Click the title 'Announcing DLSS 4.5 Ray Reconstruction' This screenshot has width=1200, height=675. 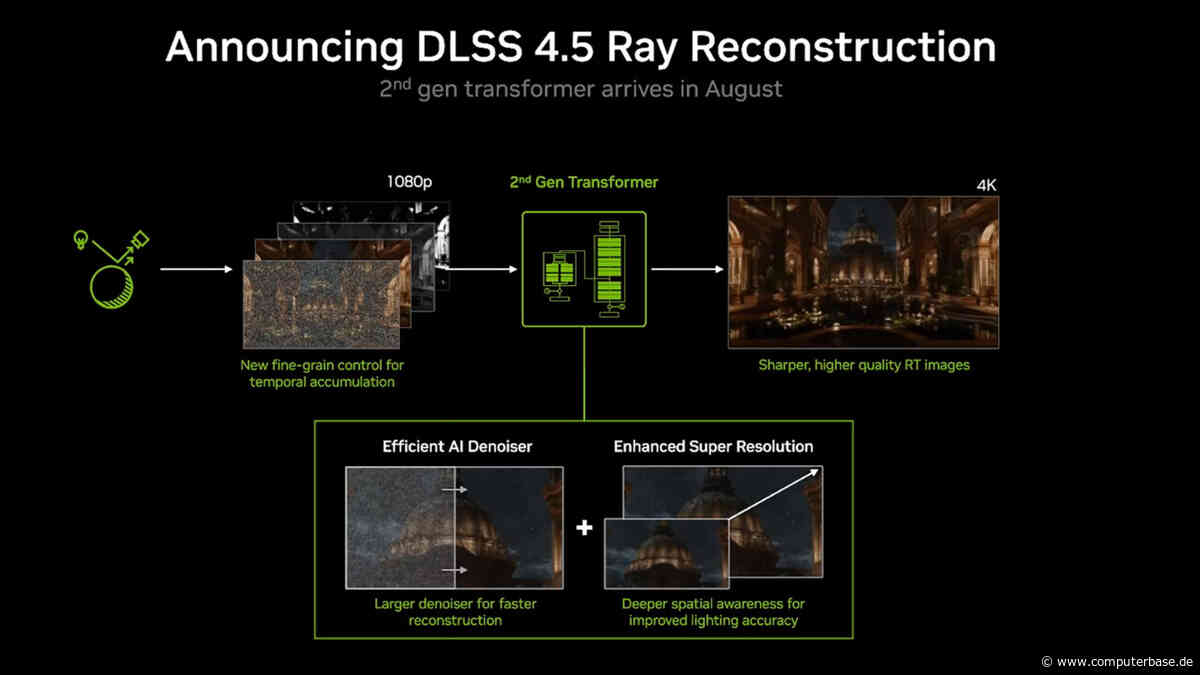[x=581, y=47]
